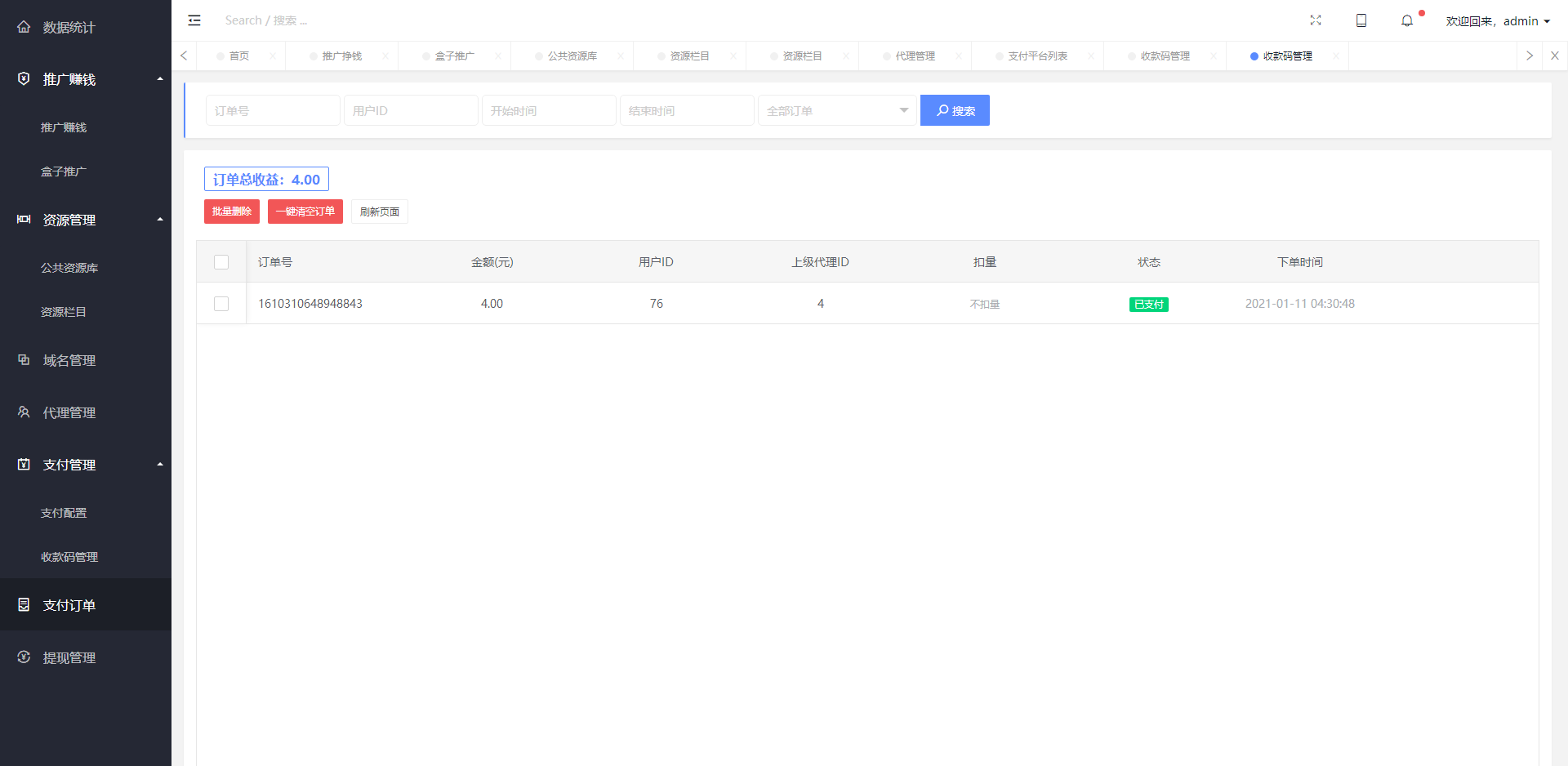Click the 订单号 input field
The width and height of the screenshot is (1568, 766).
coord(273,110)
